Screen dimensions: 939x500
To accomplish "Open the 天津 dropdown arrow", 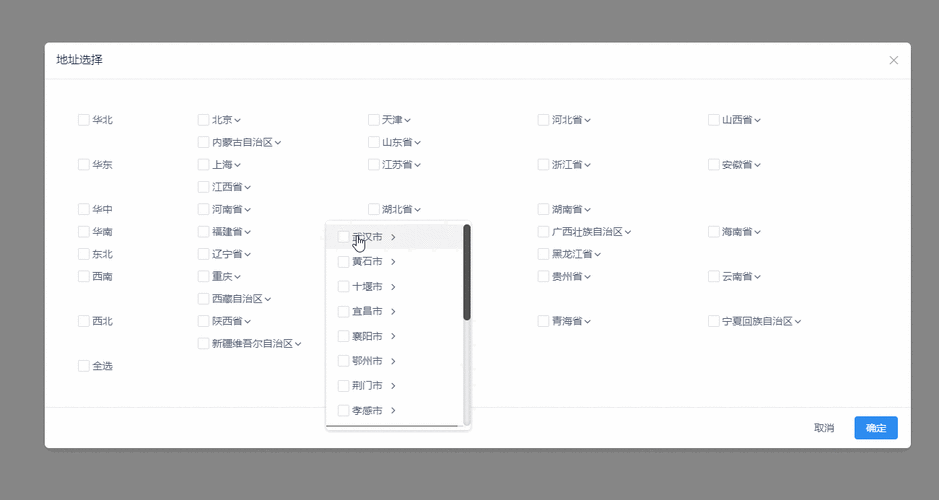I will (407, 120).
